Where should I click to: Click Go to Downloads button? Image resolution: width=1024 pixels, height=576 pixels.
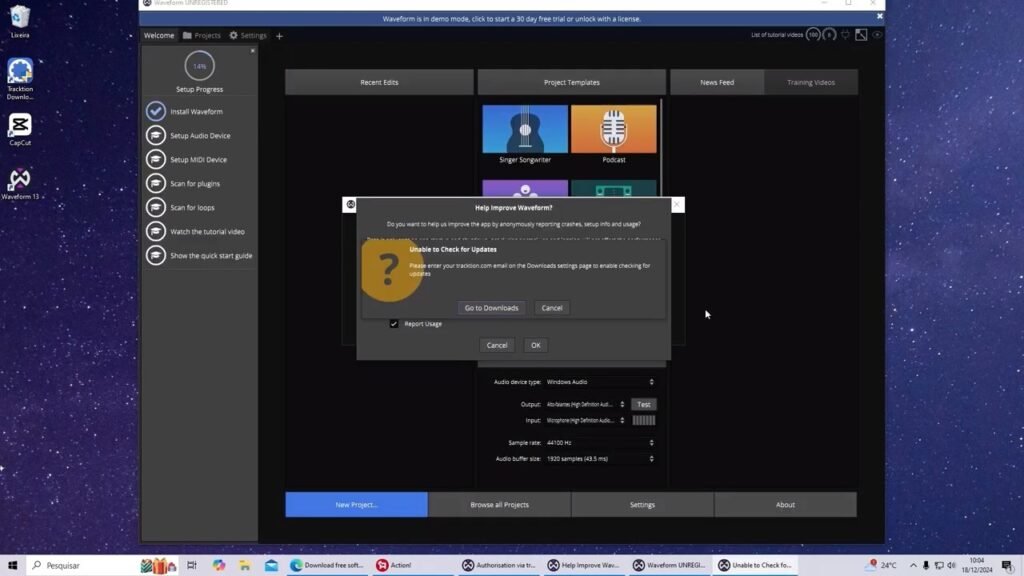pos(491,308)
